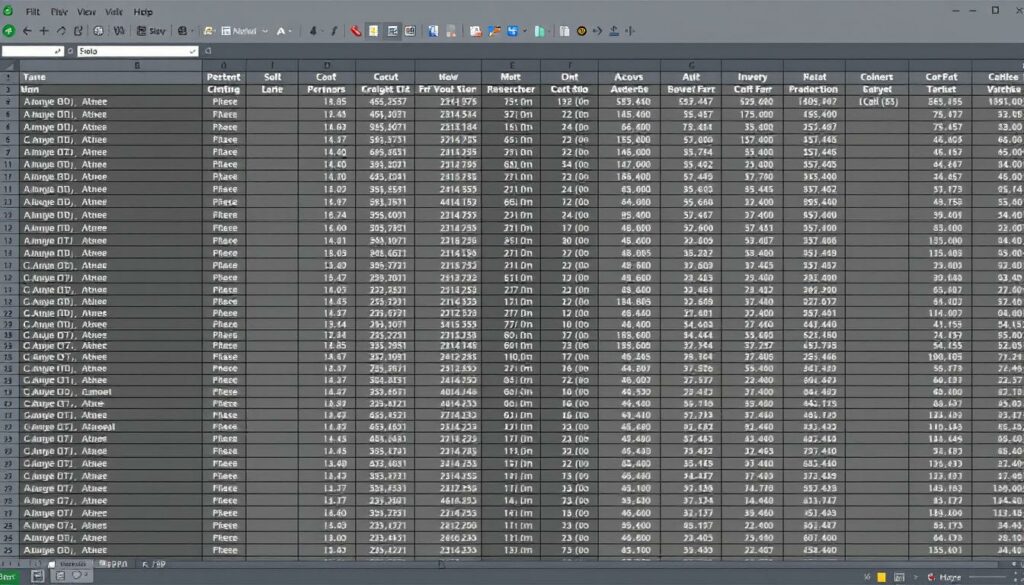
Task: Click the window layout icon beside table icon
Action: pos(410,31)
